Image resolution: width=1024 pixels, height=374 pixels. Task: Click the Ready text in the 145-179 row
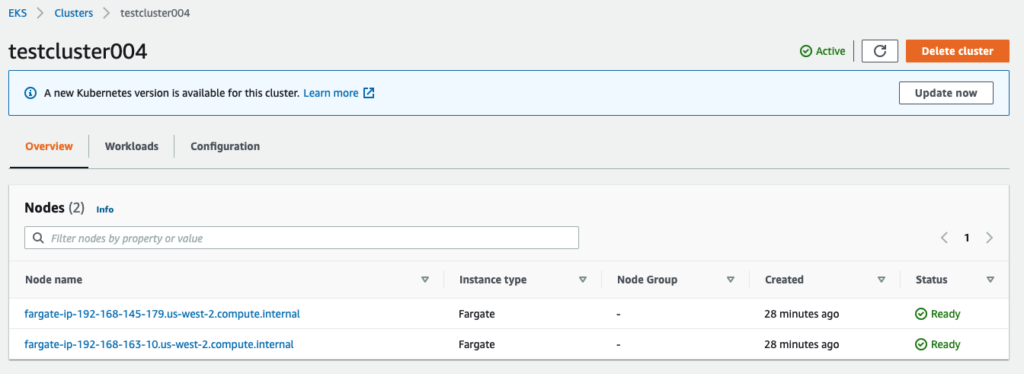click(946, 314)
